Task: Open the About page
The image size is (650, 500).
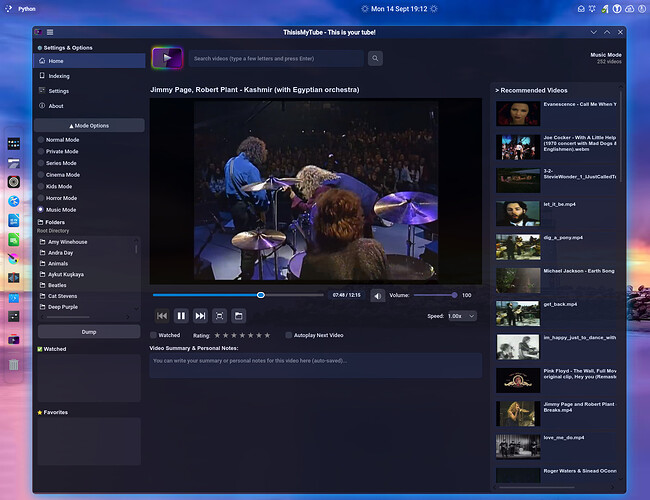Action: [x=89, y=106]
